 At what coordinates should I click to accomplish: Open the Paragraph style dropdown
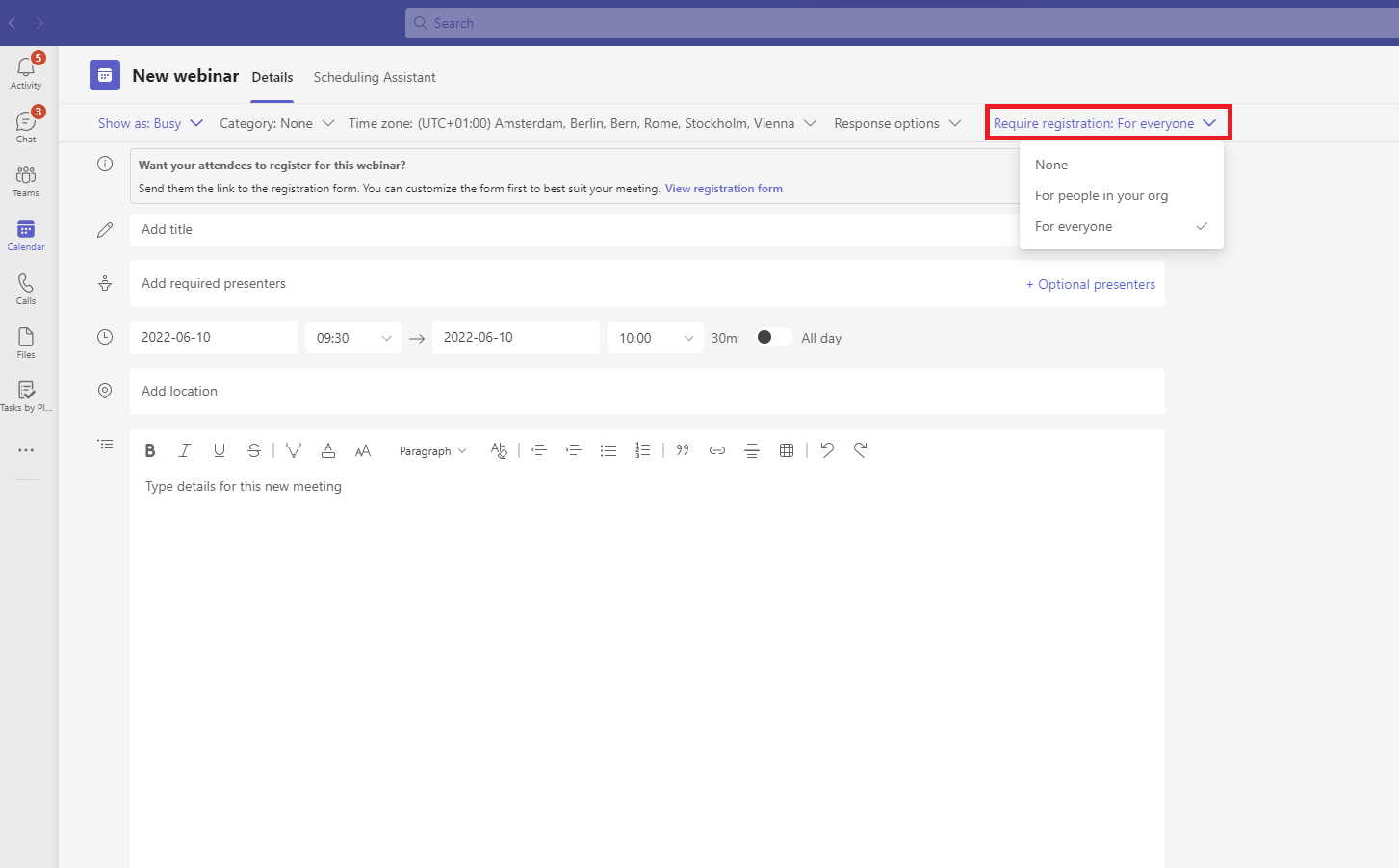pos(433,450)
